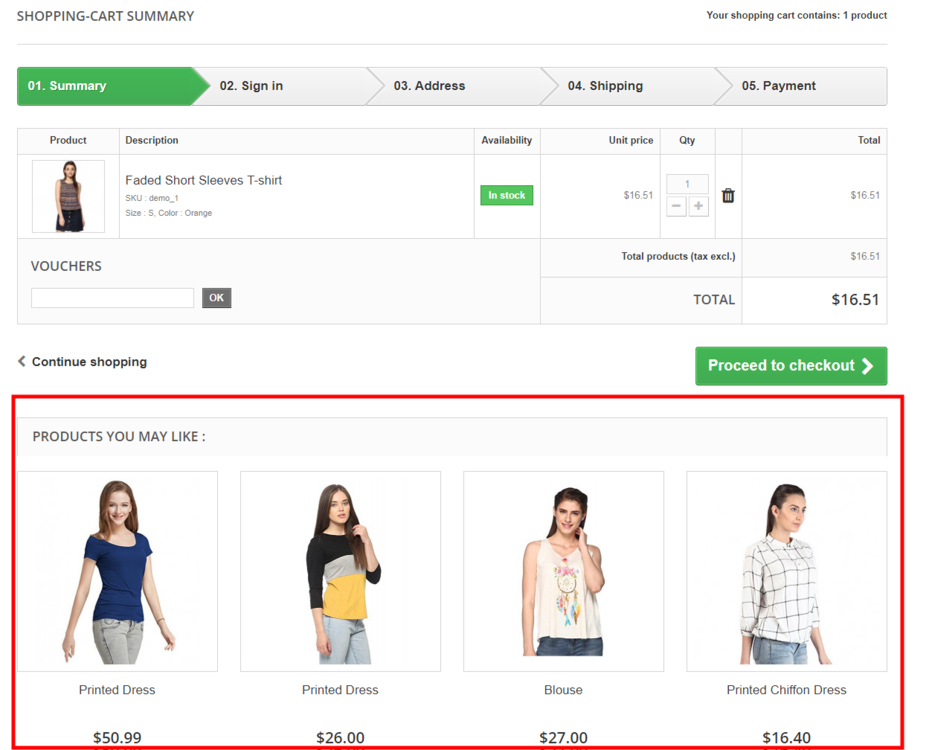
Task: Click the arrow icon on Proceed to checkout
Action: (869, 366)
